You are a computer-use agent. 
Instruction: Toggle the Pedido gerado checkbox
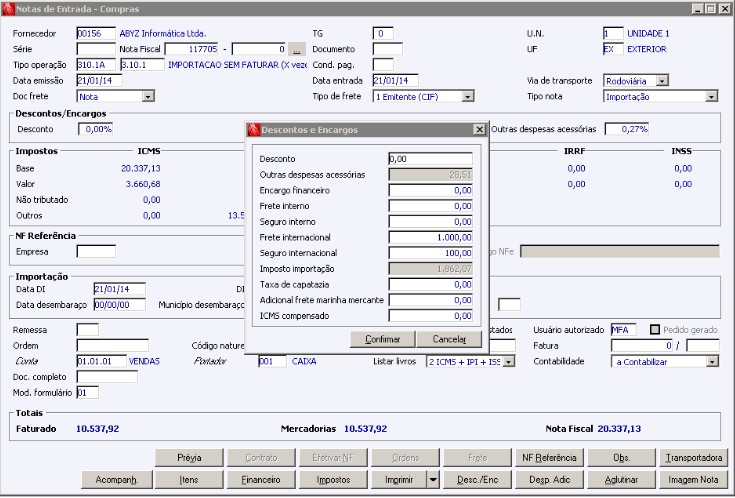(655, 330)
